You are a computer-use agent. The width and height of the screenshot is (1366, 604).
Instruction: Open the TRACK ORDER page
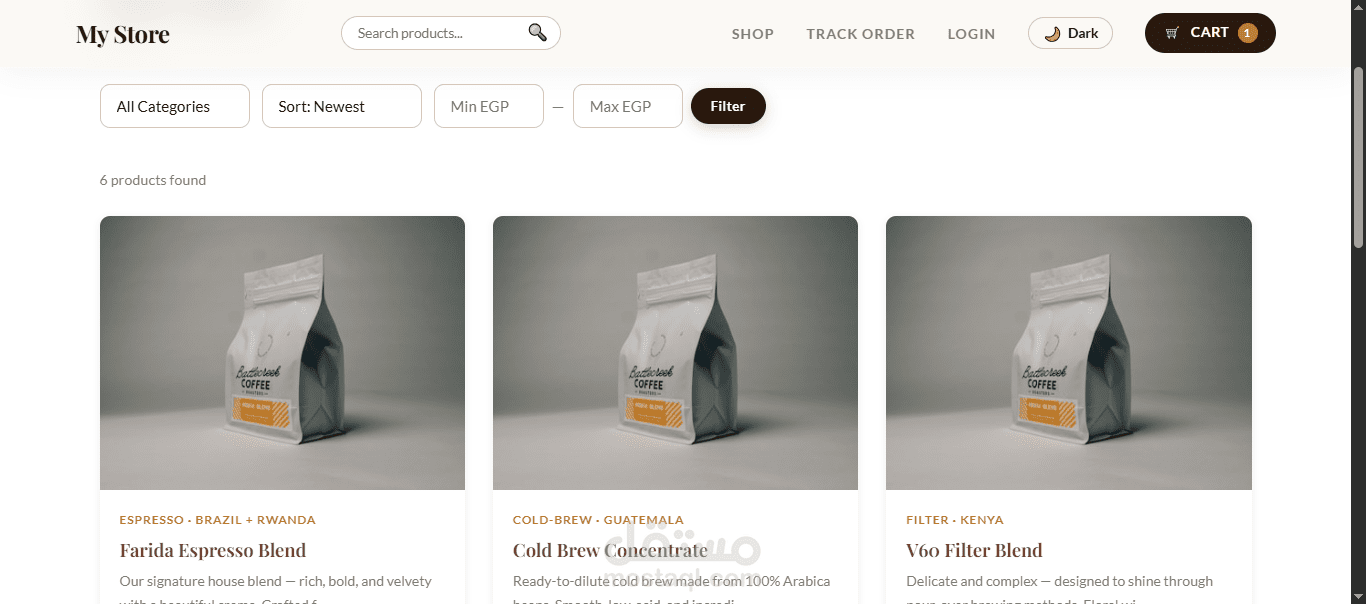[861, 34]
